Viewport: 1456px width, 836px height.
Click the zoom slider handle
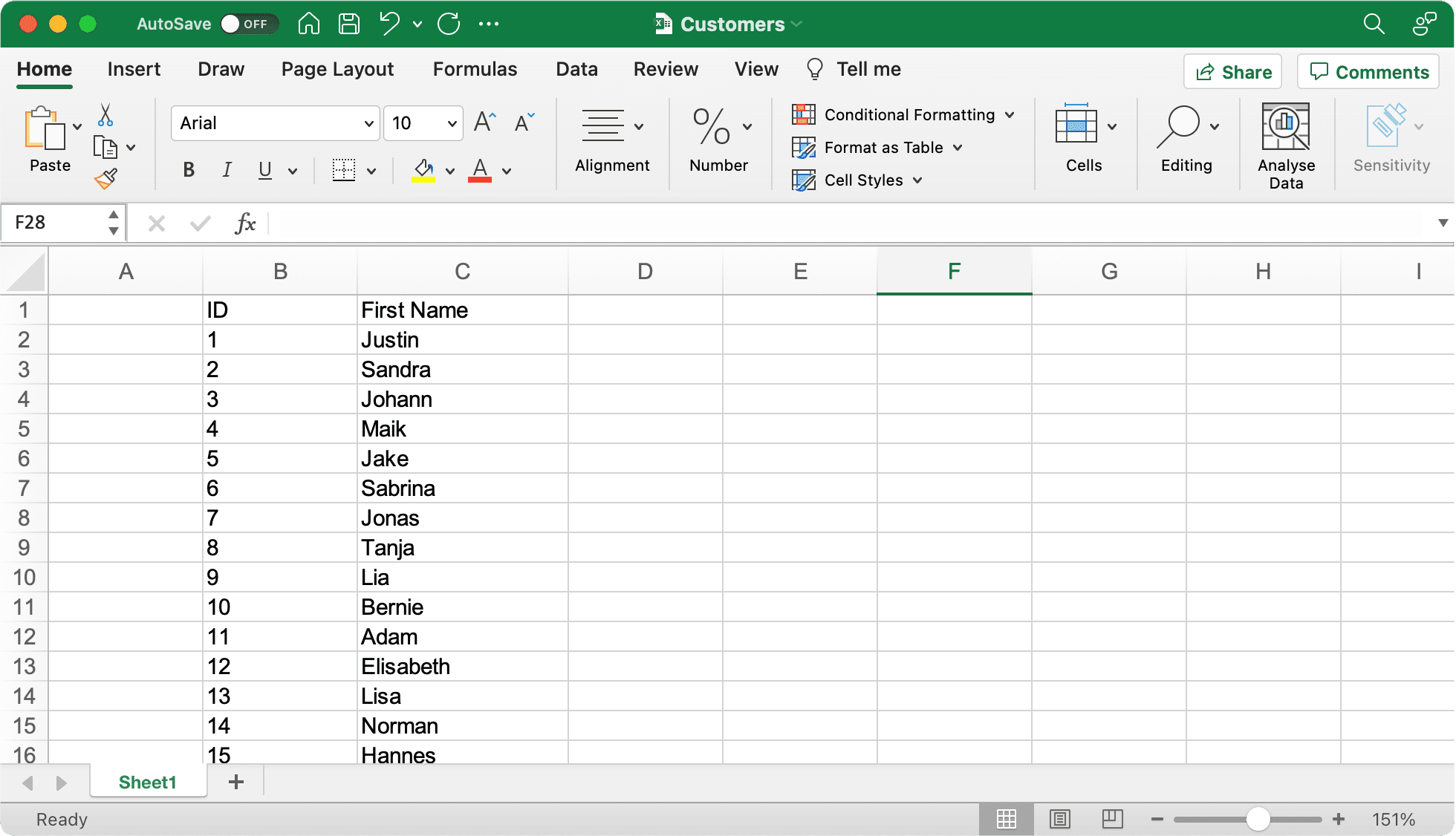point(1257,819)
